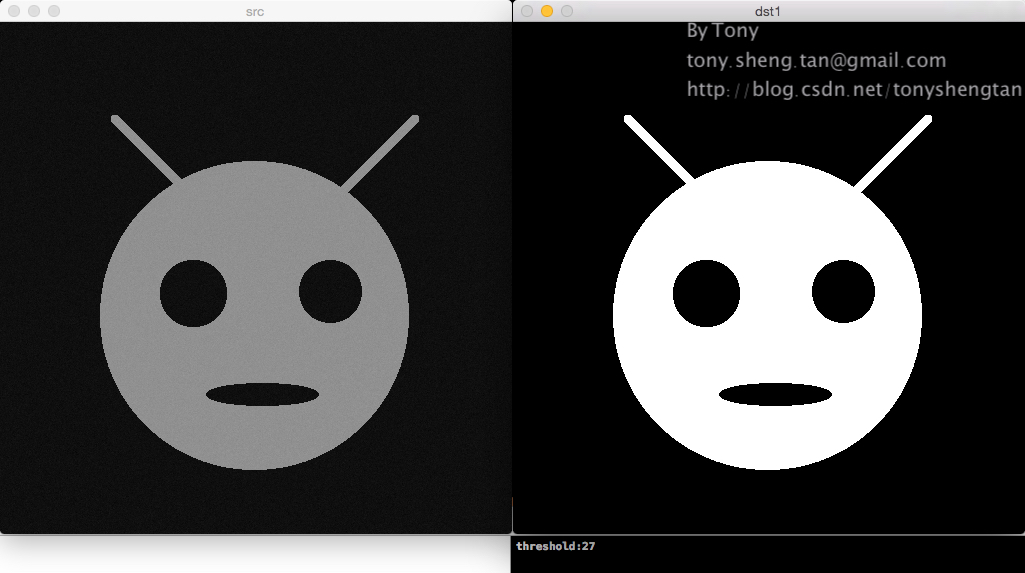Viewport: 1025px width, 573px height.
Task: Click the zoom button of dst1 window
Action: tap(567, 11)
